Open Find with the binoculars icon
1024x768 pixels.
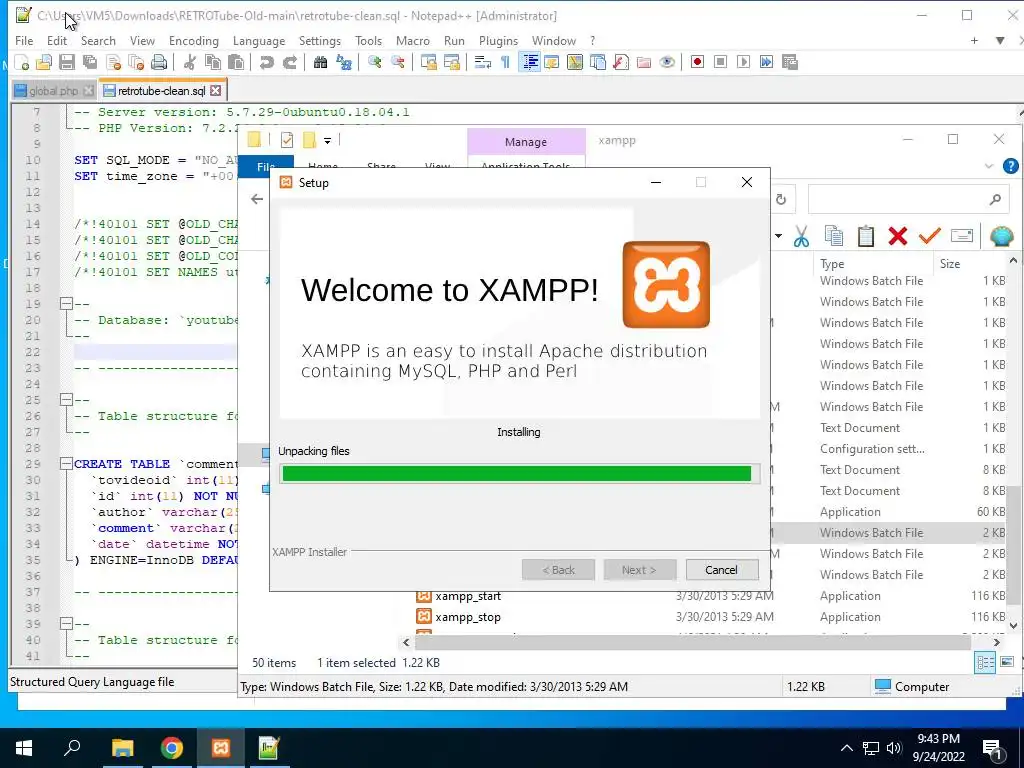320,62
